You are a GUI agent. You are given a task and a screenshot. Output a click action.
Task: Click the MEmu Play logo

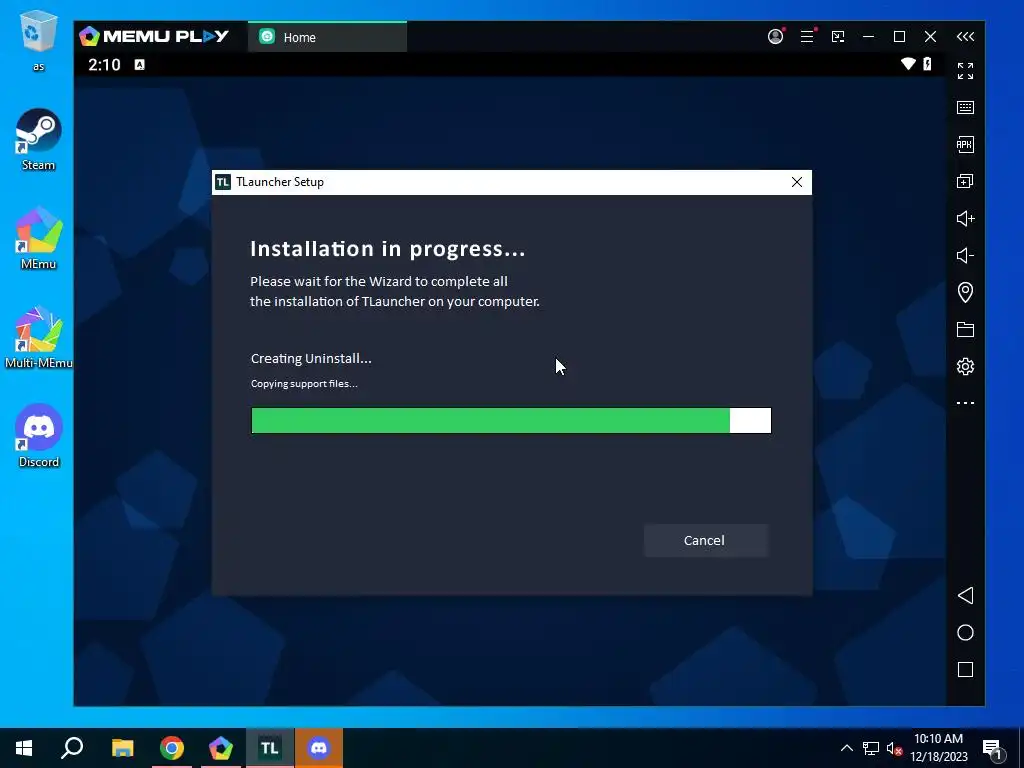pyautogui.click(x=154, y=37)
